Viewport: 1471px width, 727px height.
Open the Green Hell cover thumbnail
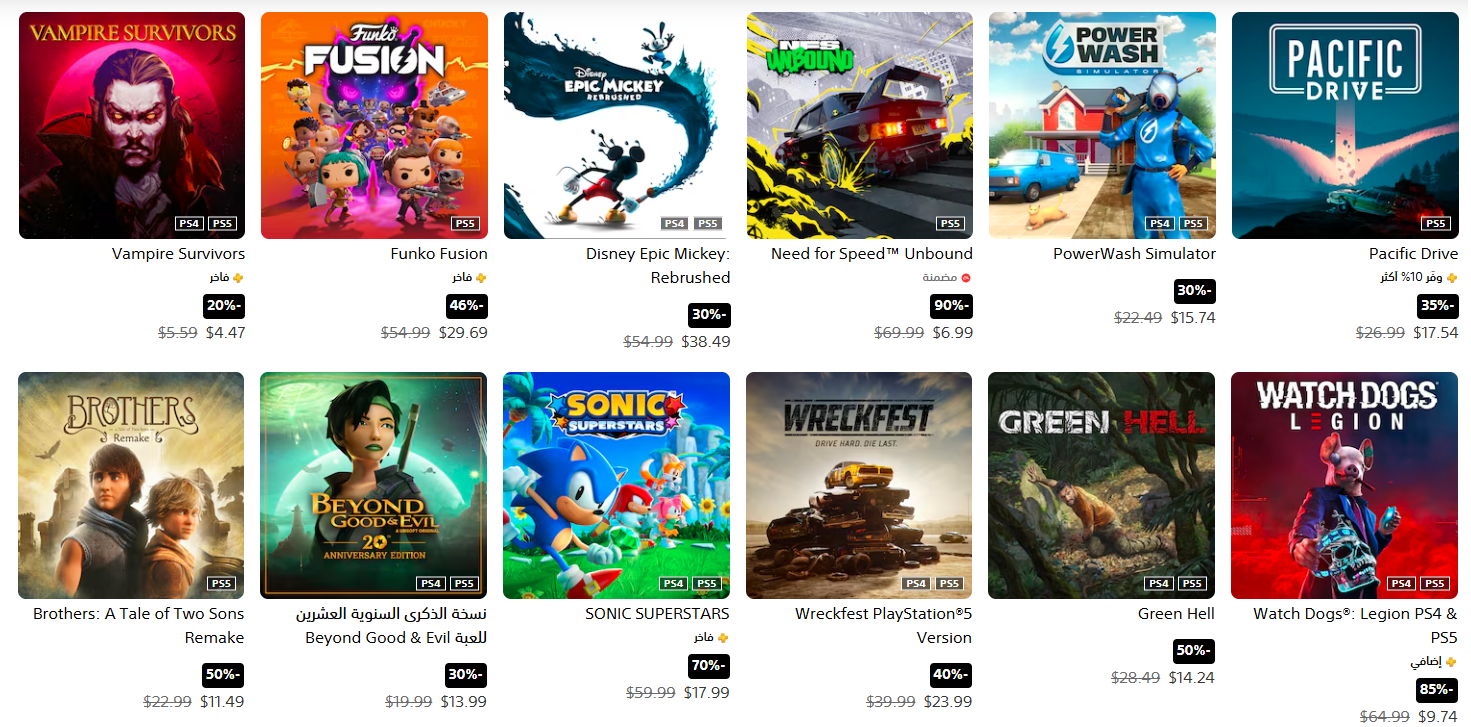(1102, 485)
